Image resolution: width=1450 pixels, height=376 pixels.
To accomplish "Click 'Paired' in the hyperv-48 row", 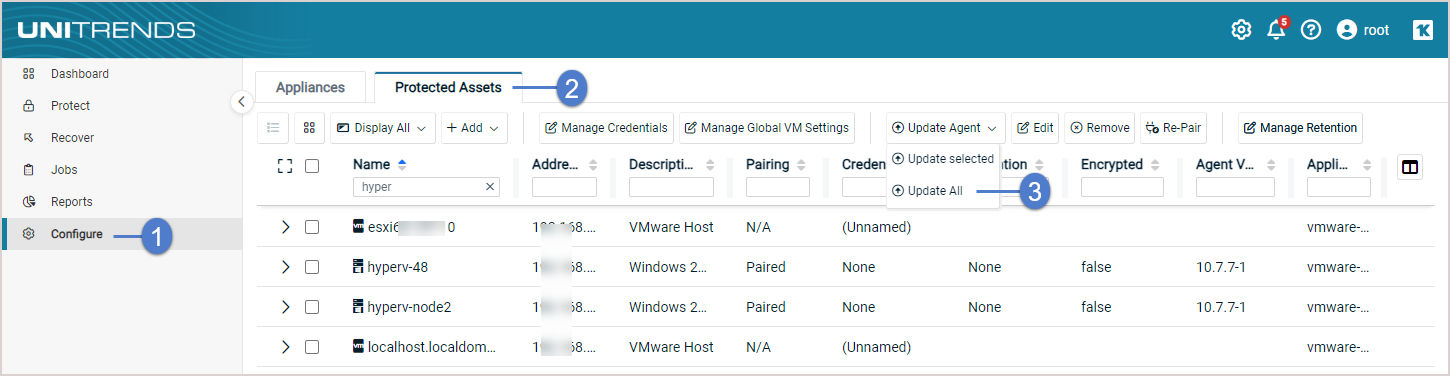I will coord(766,267).
